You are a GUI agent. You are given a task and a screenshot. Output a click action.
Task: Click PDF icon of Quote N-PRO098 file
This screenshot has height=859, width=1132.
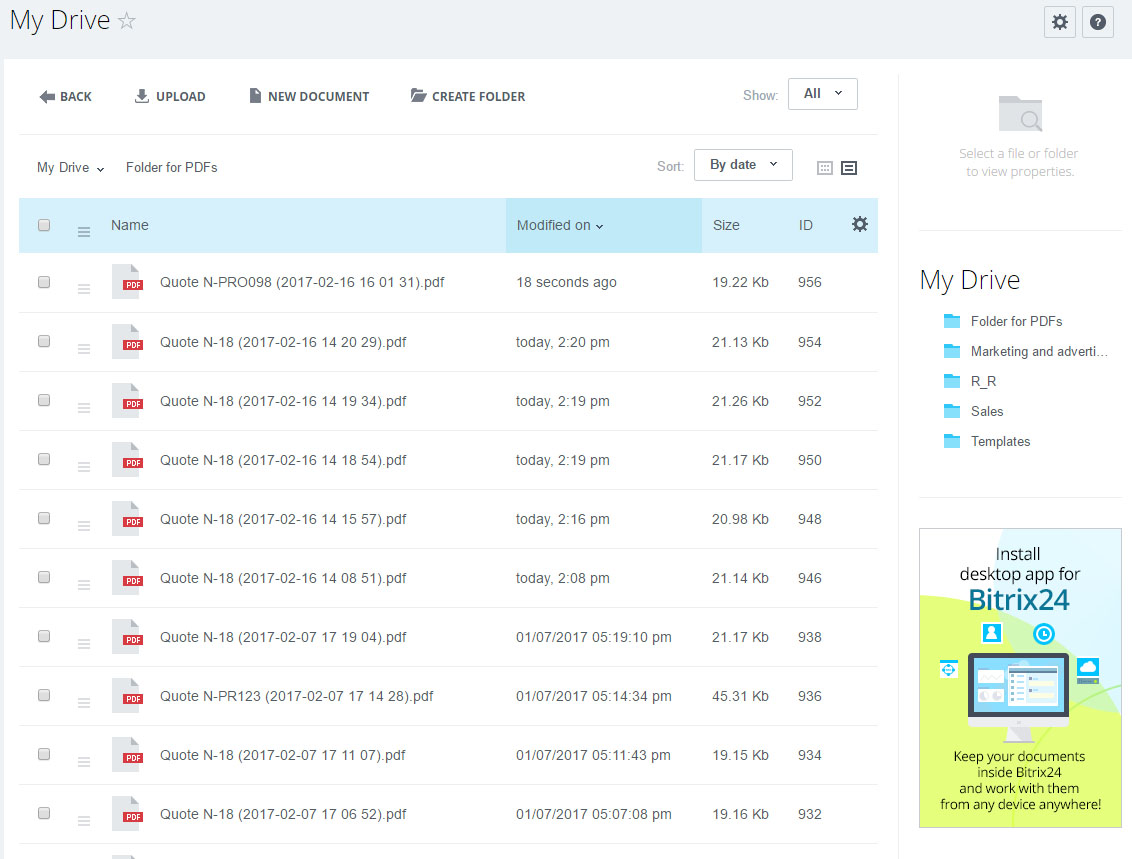tap(127, 283)
